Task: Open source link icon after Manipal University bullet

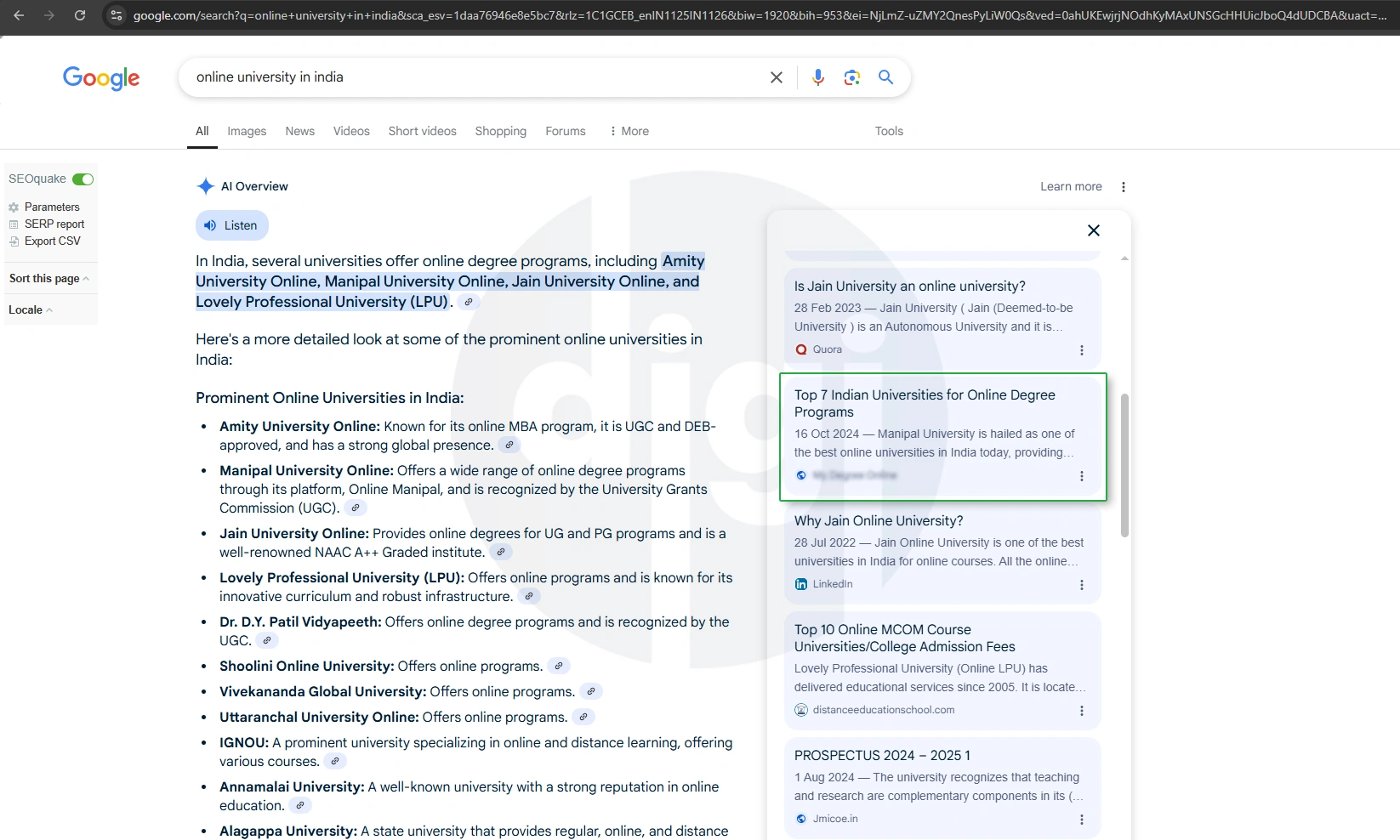Action: [356, 508]
